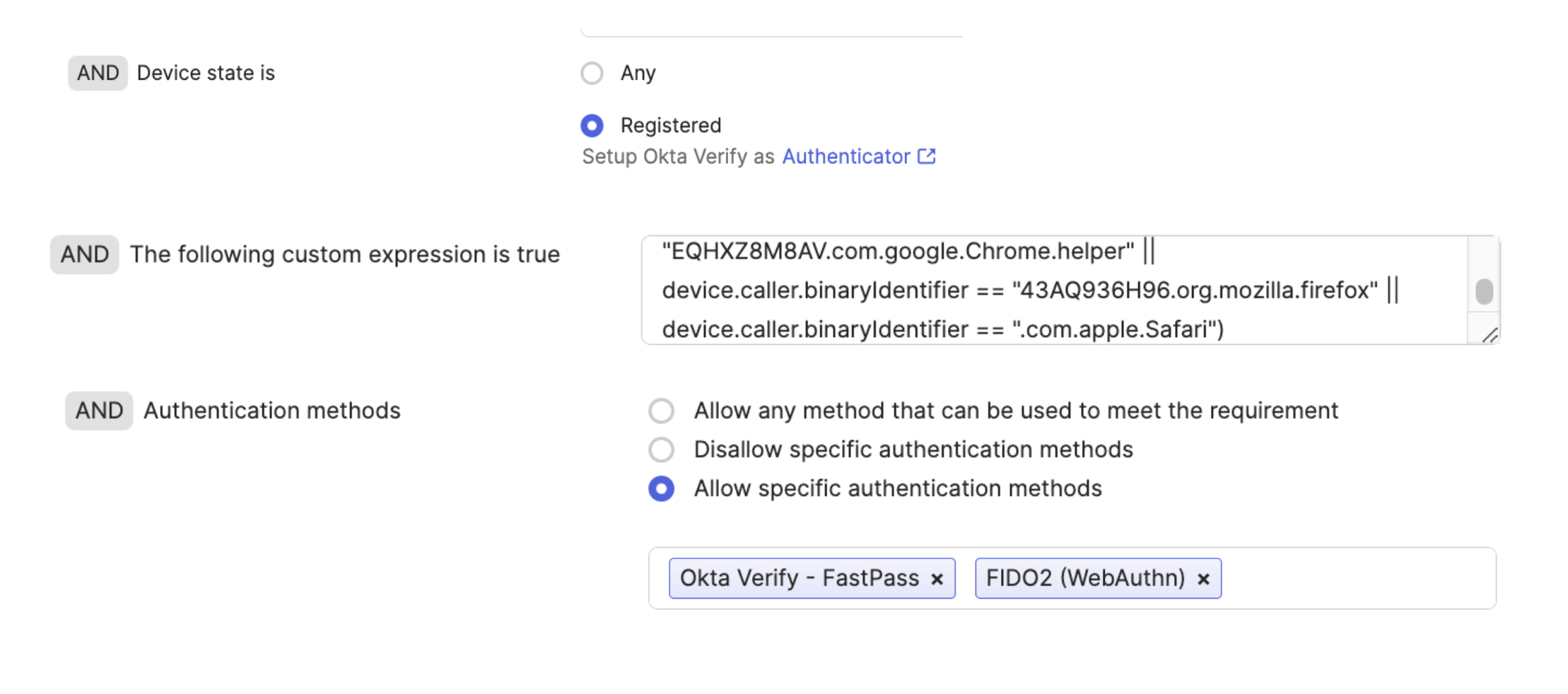The width and height of the screenshot is (1568, 694).
Task: Remove the FIDO2 (WebAuthn) tag
Action: click(1203, 579)
